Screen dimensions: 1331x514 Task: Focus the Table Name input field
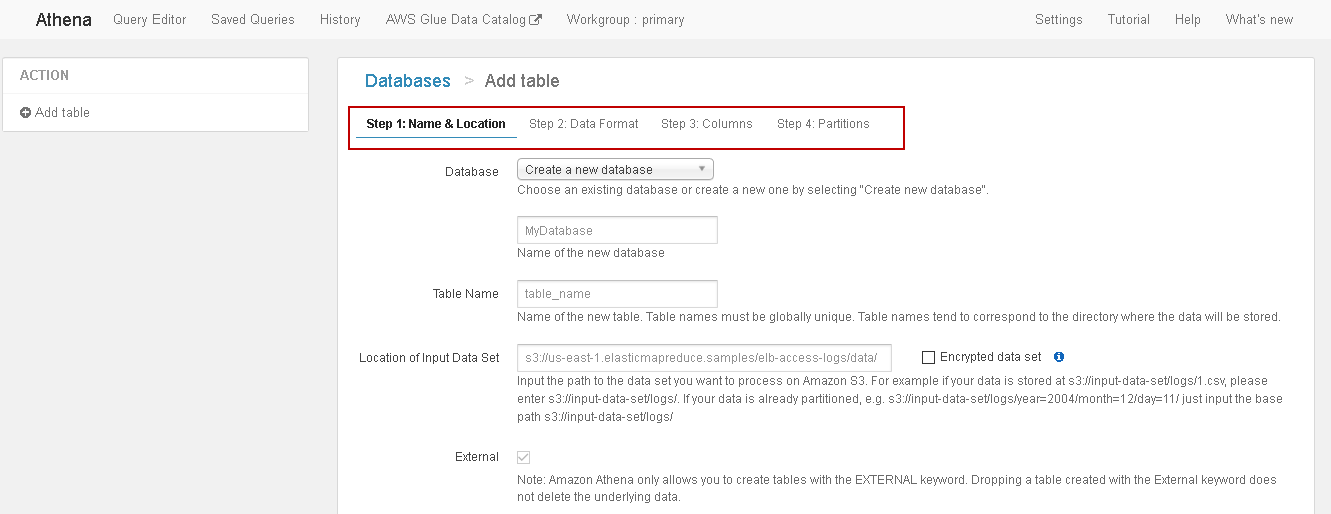[617, 294]
